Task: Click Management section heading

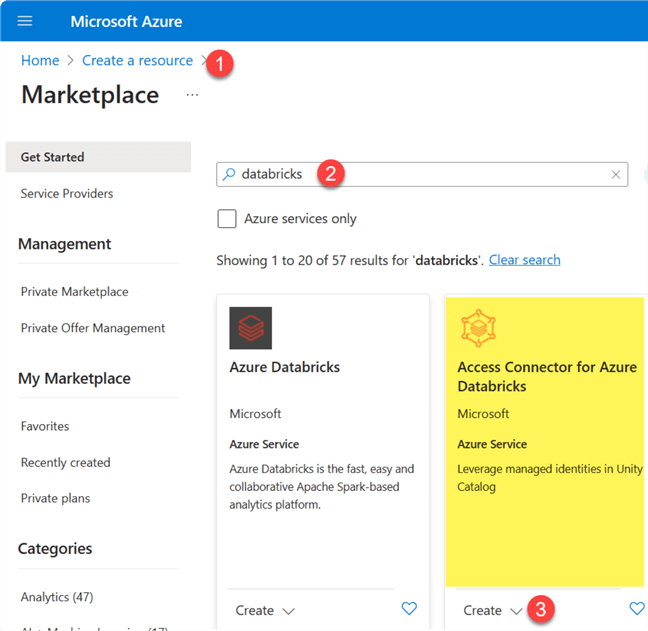Action: [x=64, y=244]
